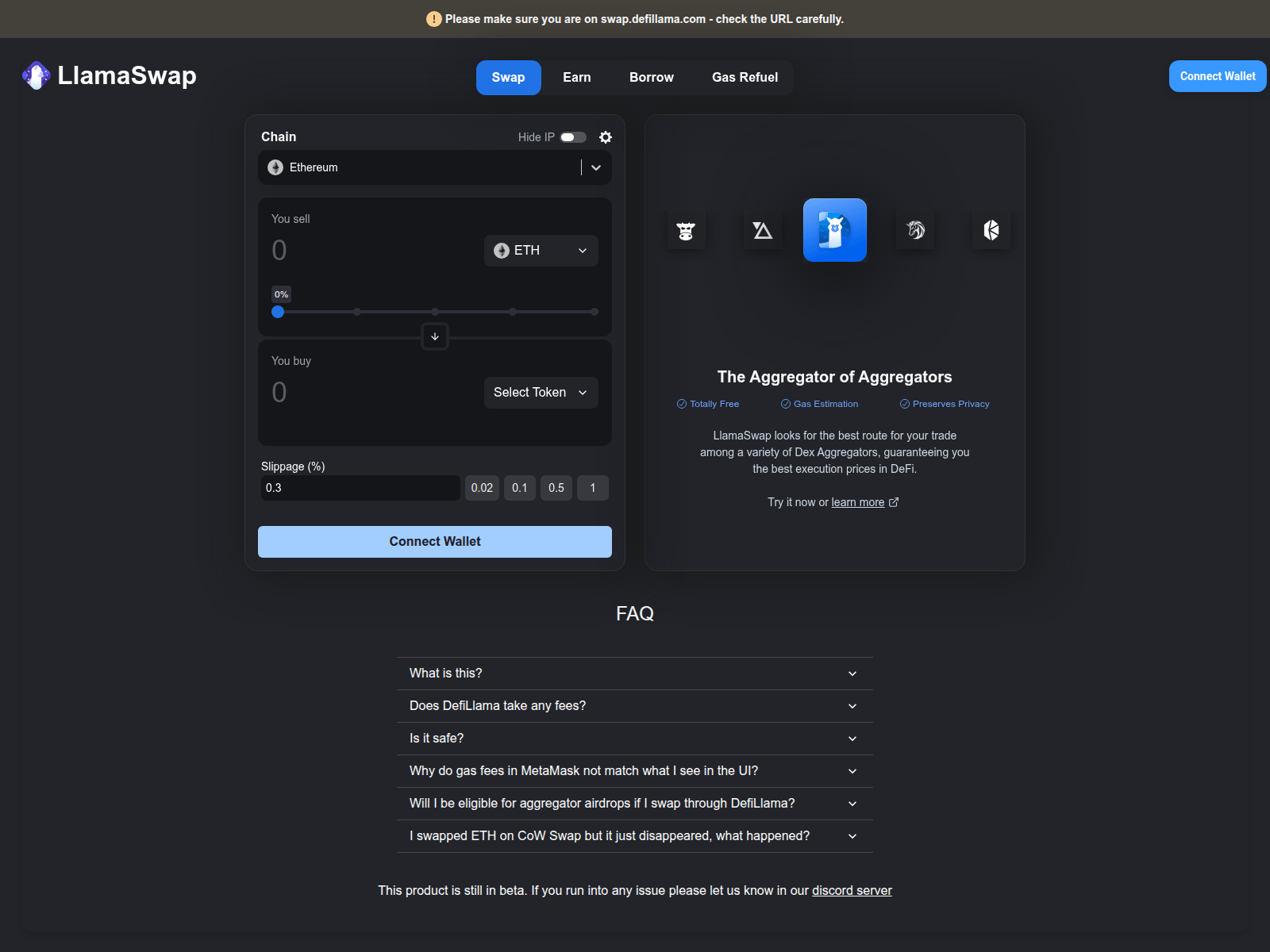1270x952 pixels.
Task: Toggle the Hide IP switch
Action: tap(573, 137)
